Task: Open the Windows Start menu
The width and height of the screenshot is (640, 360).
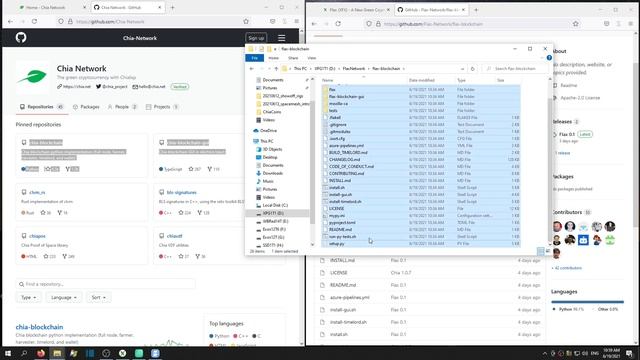Action: [x=8, y=353]
